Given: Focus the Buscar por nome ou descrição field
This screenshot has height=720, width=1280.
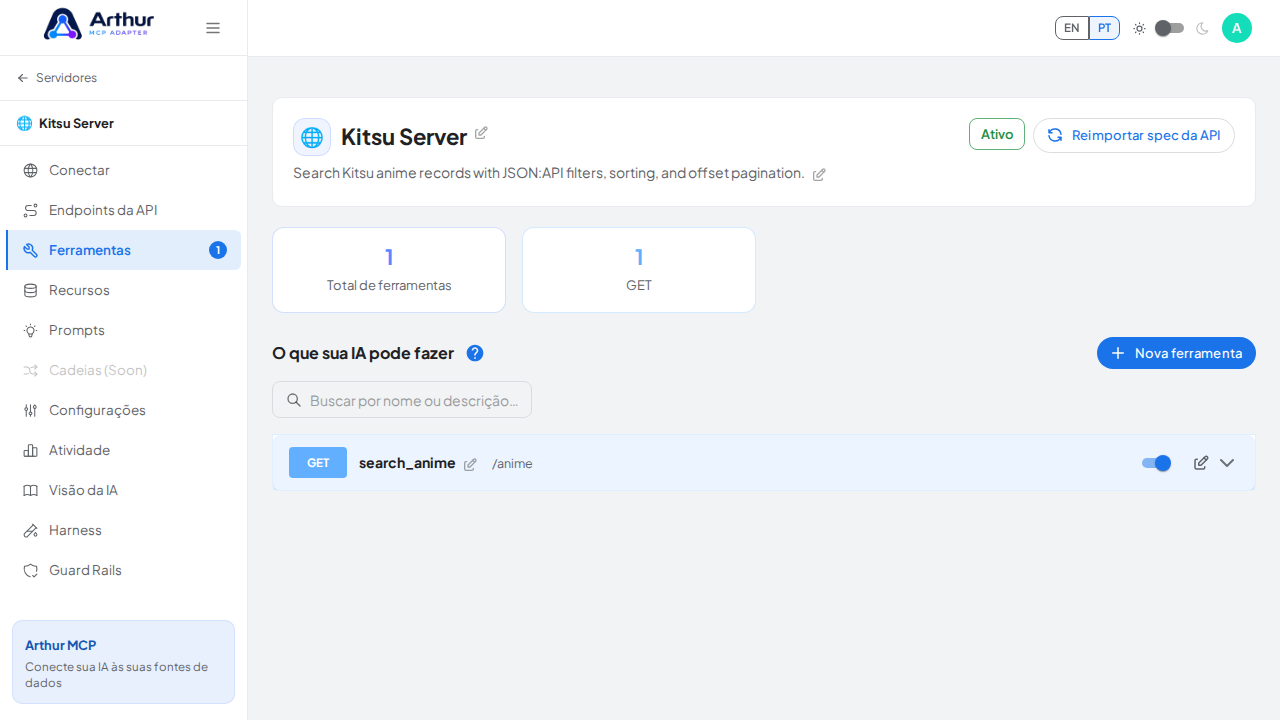Looking at the screenshot, I should point(402,400).
